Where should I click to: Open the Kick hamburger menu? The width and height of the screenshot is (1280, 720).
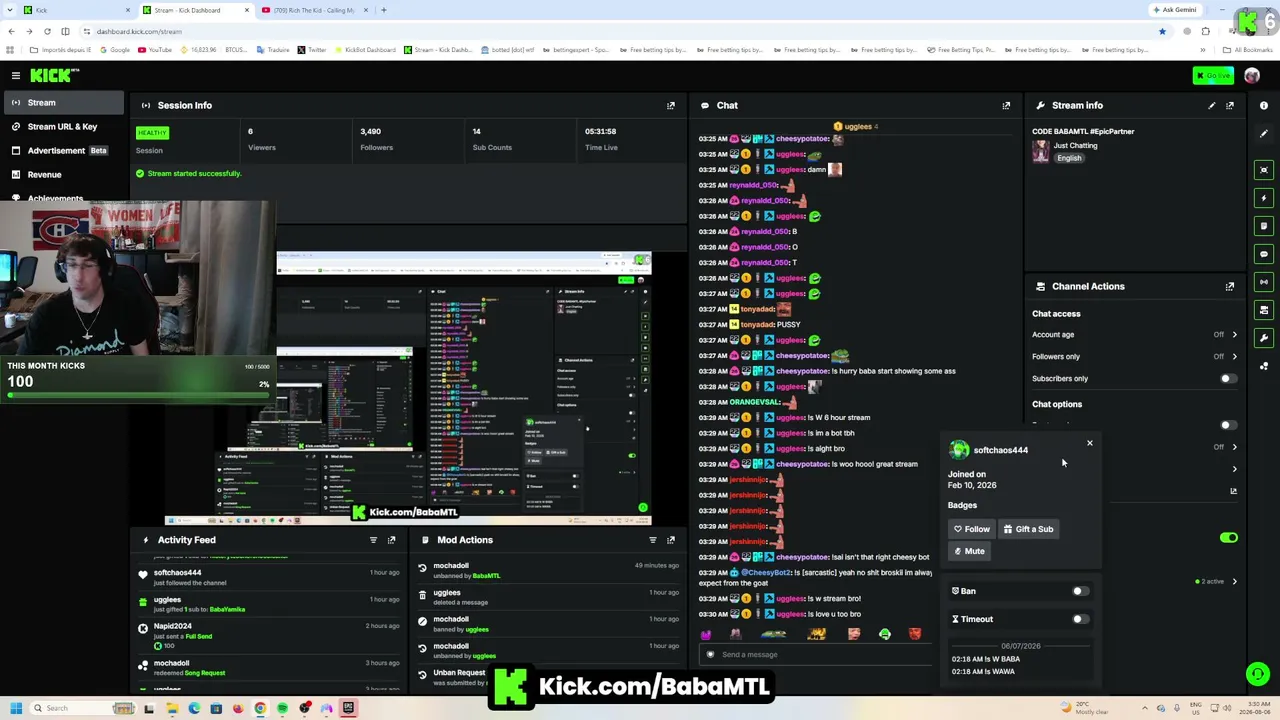coord(16,75)
